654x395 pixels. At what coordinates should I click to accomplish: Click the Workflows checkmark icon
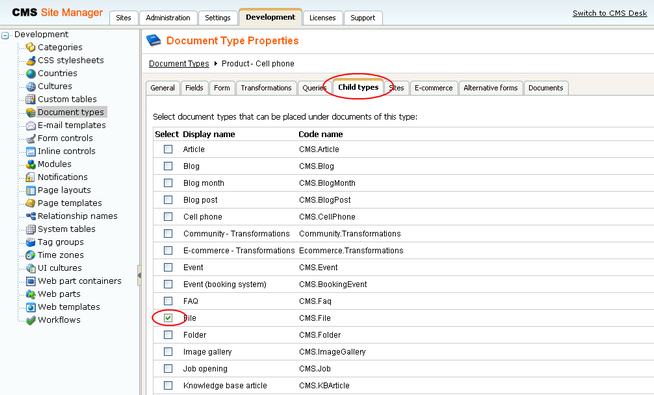pyautogui.click(x=30, y=320)
